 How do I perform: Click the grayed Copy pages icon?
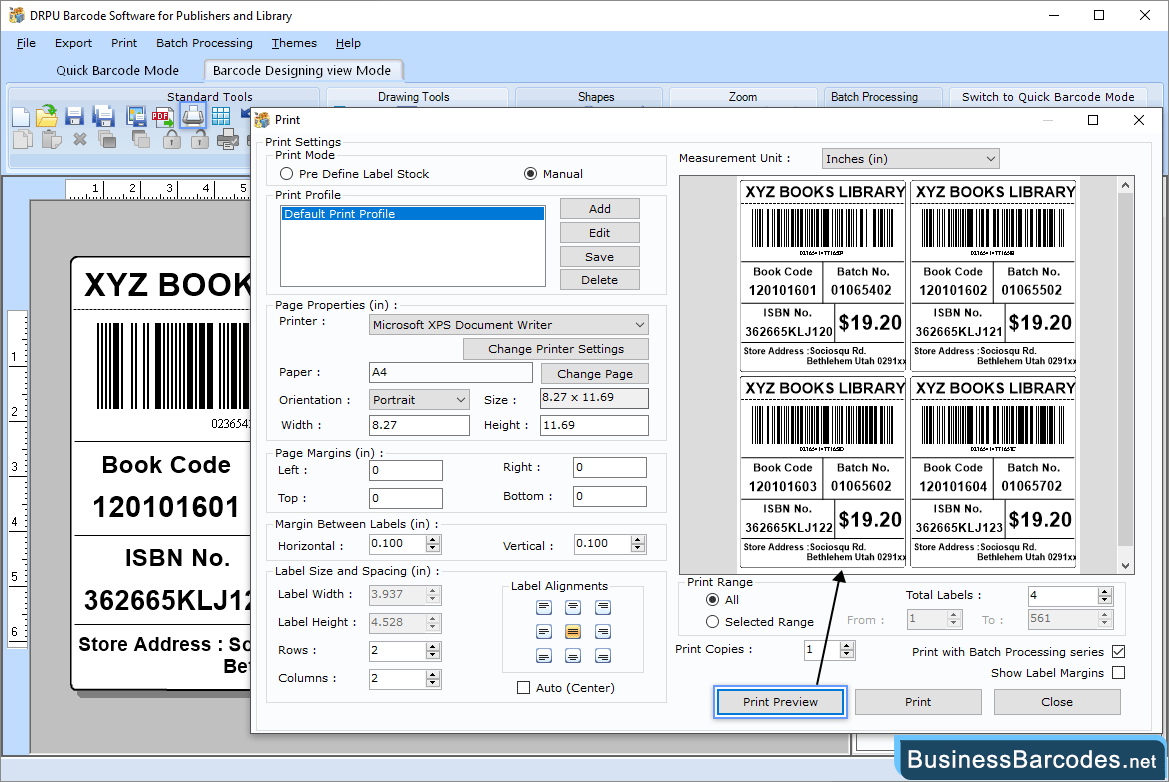(22, 139)
